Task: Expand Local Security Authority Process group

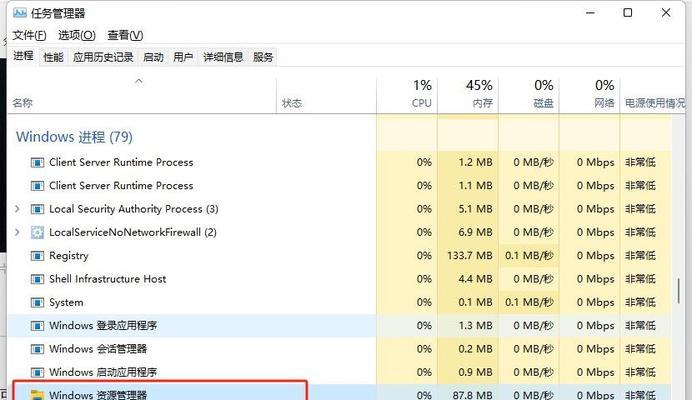Action: pos(17,209)
